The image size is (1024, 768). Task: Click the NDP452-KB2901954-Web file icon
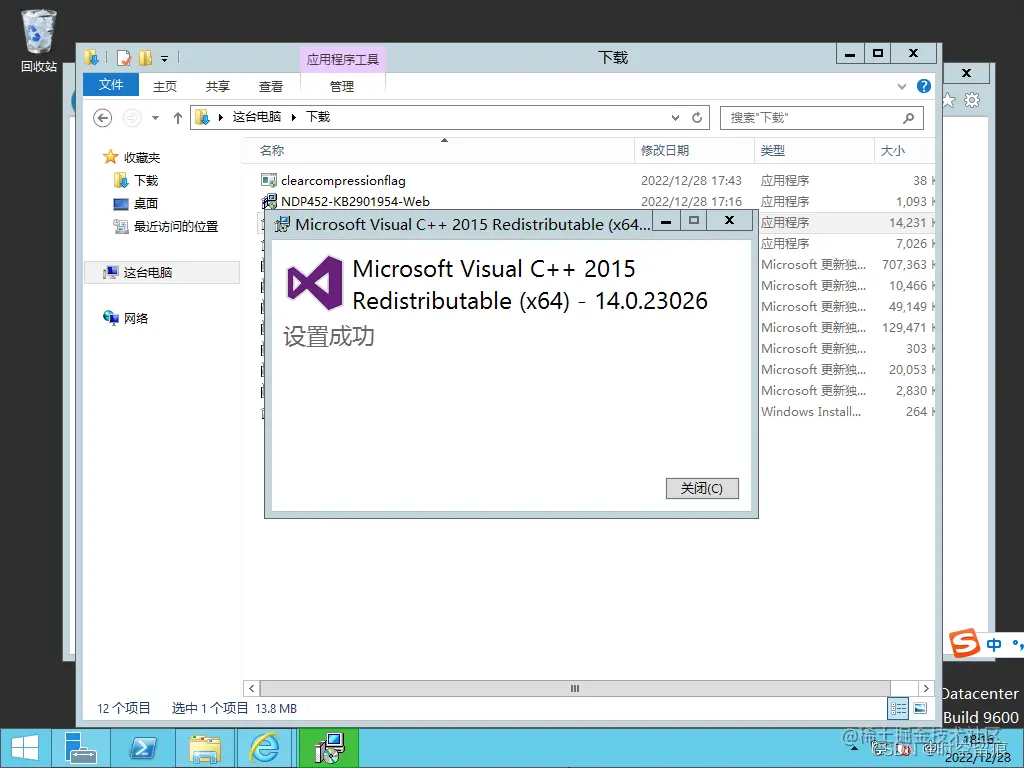point(268,201)
